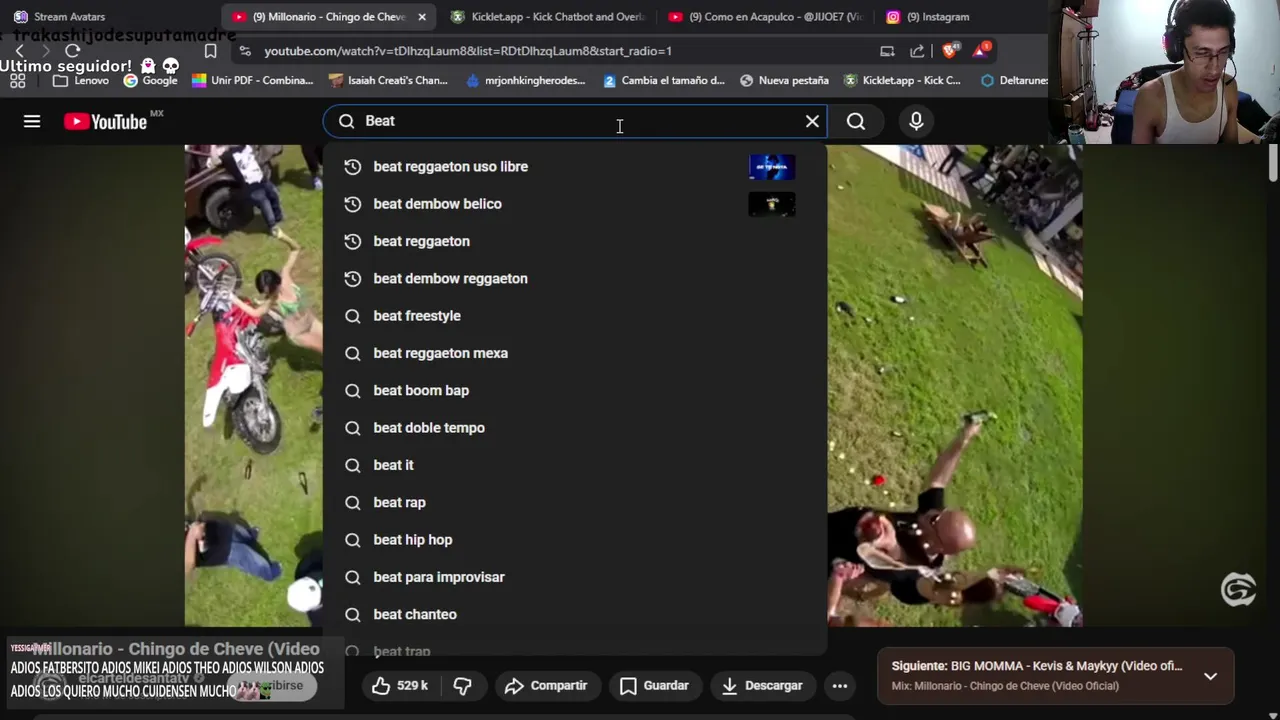Select "beat doble tempo" suggestion
The height and width of the screenshot is (720, 1280).
click(575, 428)
